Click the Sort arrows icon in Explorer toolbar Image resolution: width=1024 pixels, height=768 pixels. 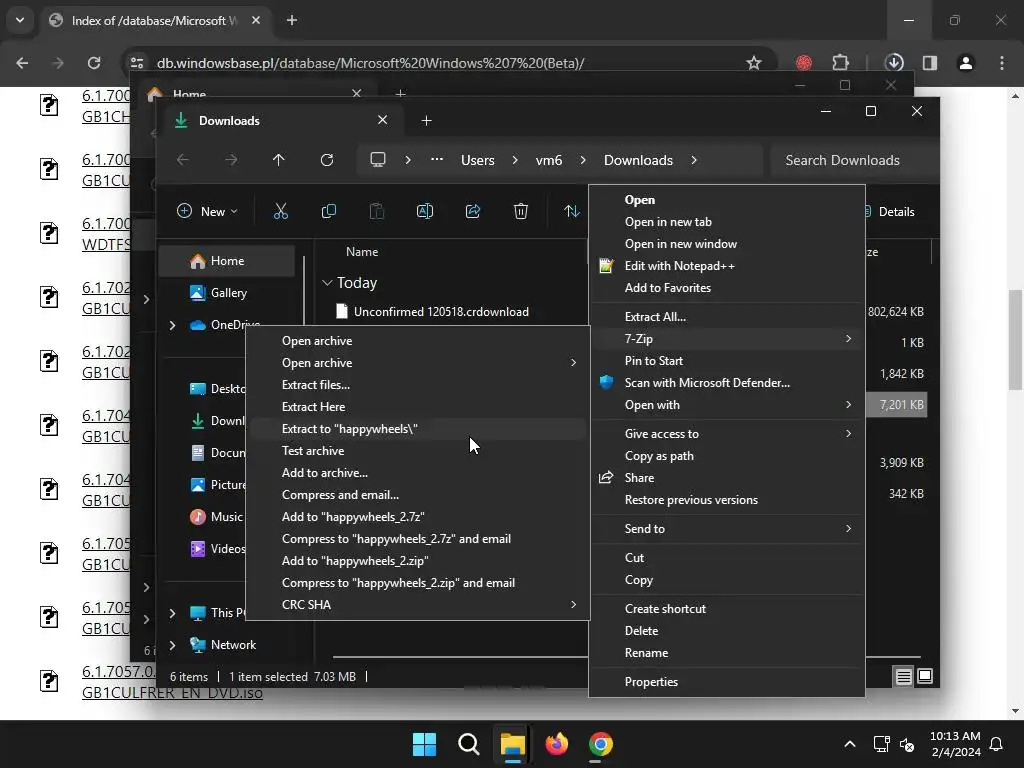571,211
